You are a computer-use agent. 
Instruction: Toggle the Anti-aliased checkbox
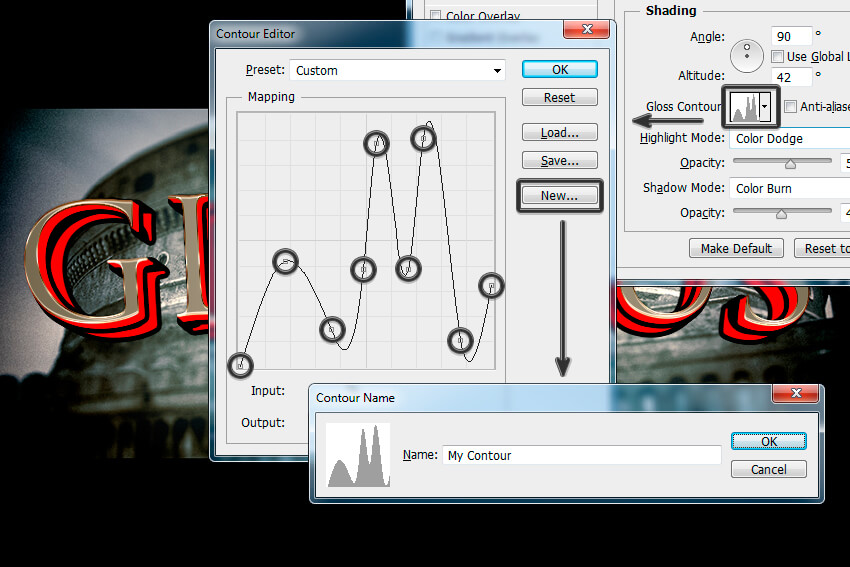click(790, 106)
